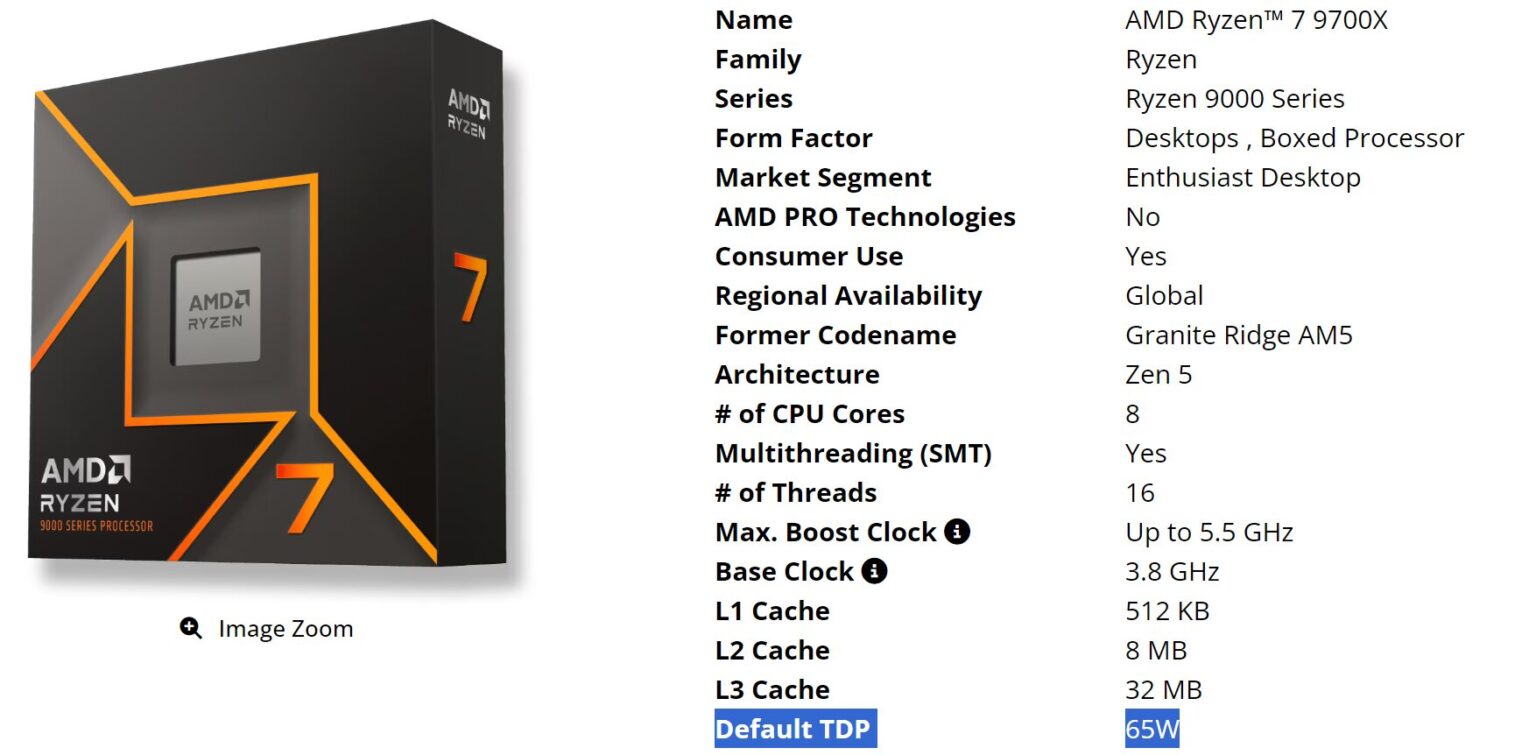Screen dimensions: 1536x755
Task: Click the AMD PRO Technologies label
Action: pos(865,217)
